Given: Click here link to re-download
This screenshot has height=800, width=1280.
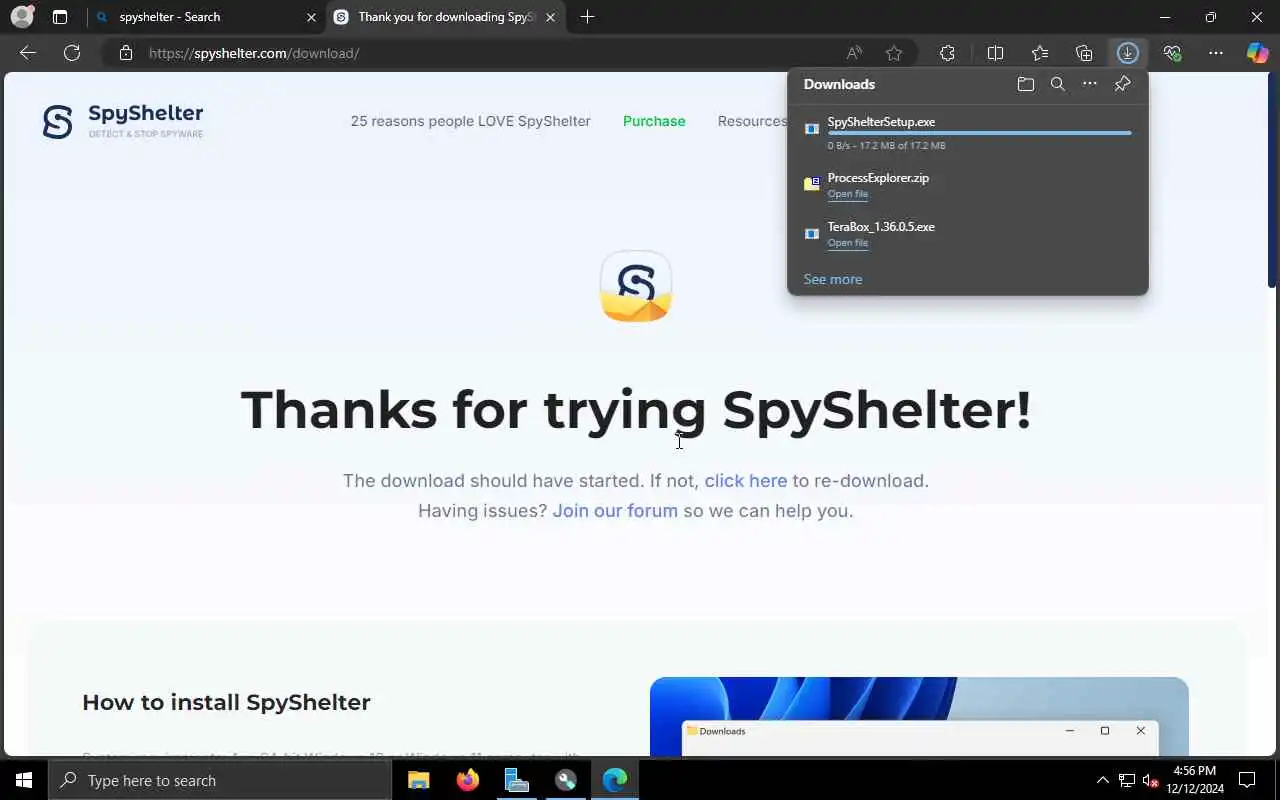Looking at the screenshot, I should (x=746, y=481).
